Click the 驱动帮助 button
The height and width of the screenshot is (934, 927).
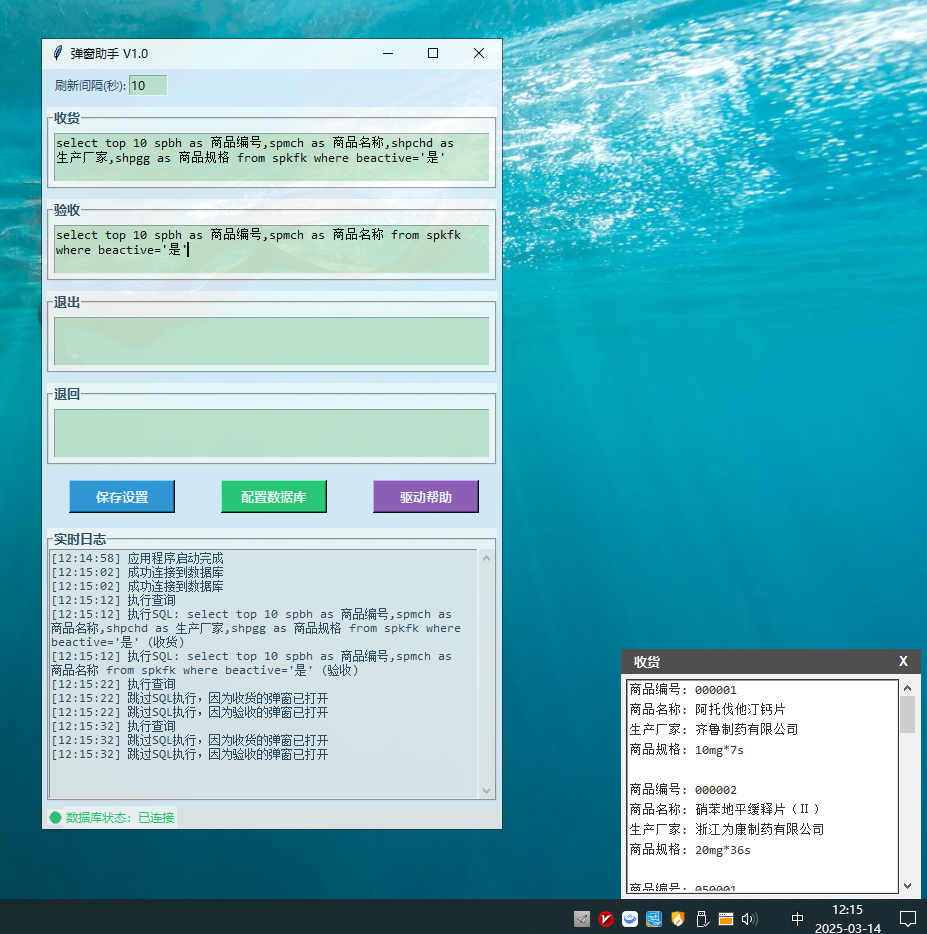426,497
